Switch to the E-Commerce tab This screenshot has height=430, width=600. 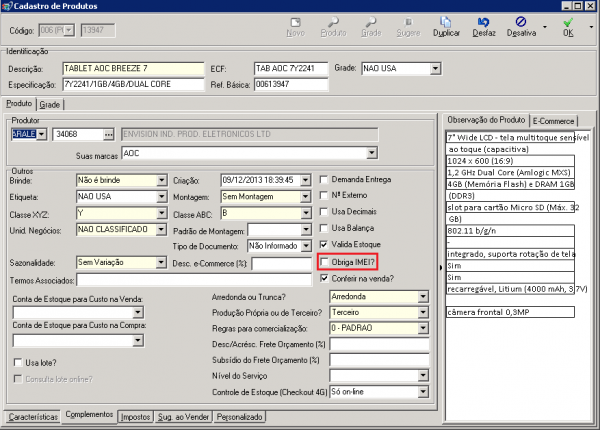pyautogui.click(x=553, y=120)
